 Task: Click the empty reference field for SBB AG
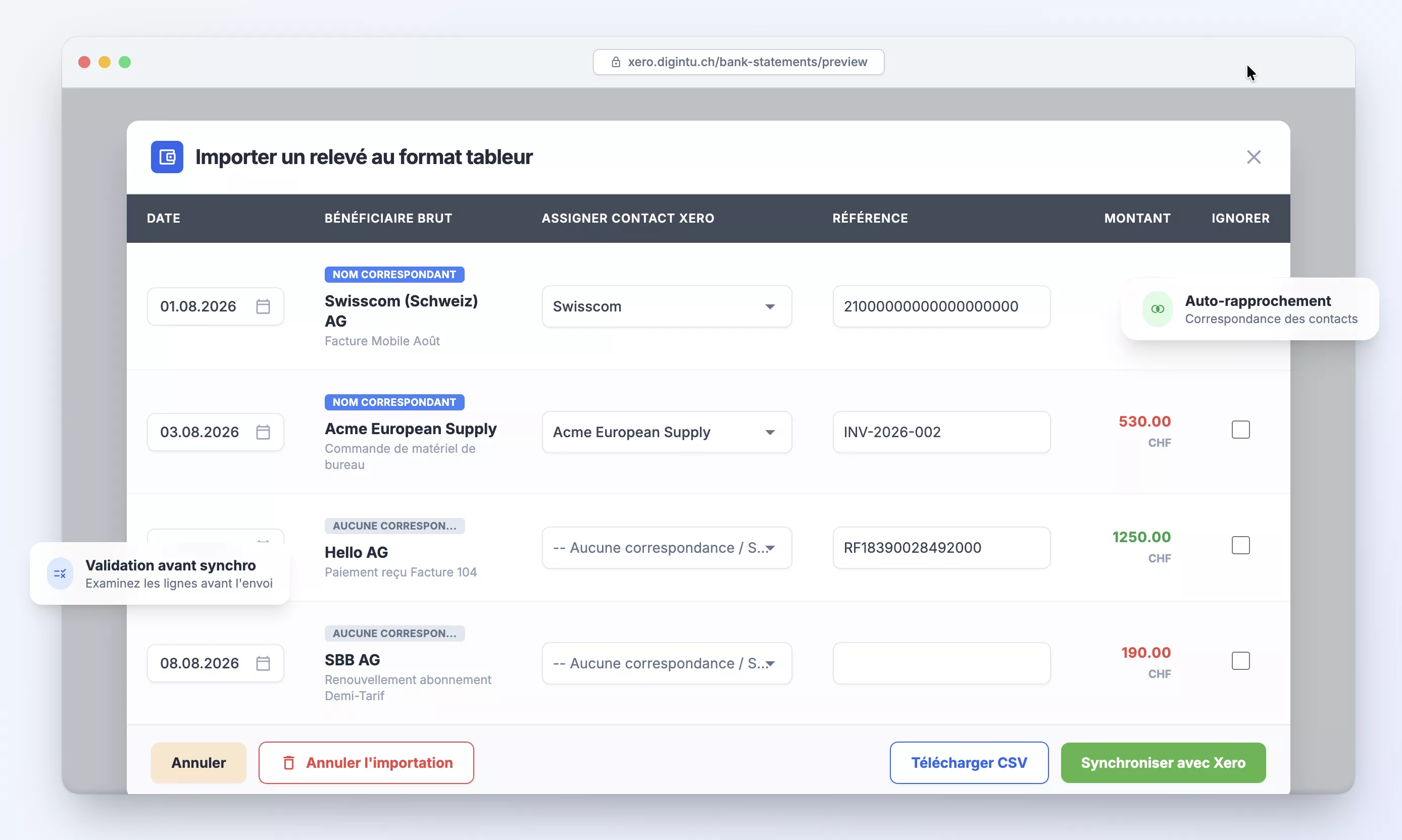point(941,663)
